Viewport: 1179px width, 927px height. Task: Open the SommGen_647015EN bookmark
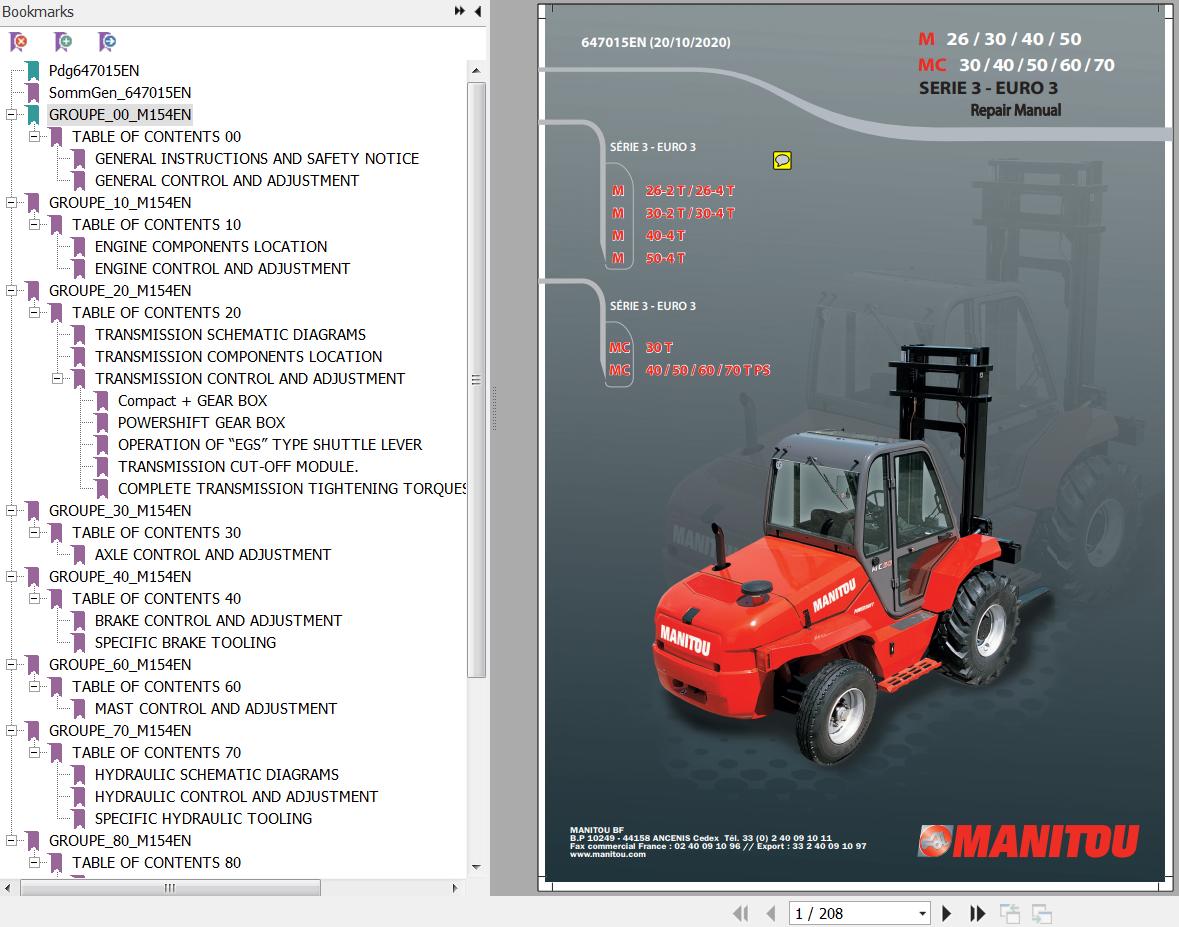(120, 92)
